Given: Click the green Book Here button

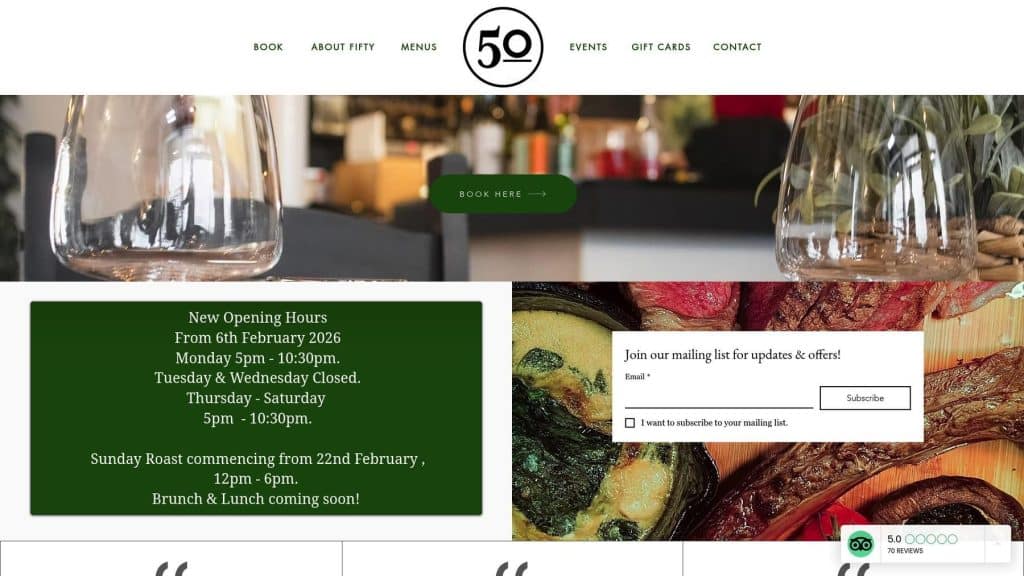Looking at the screenshot, I should (x=503, y=194).
